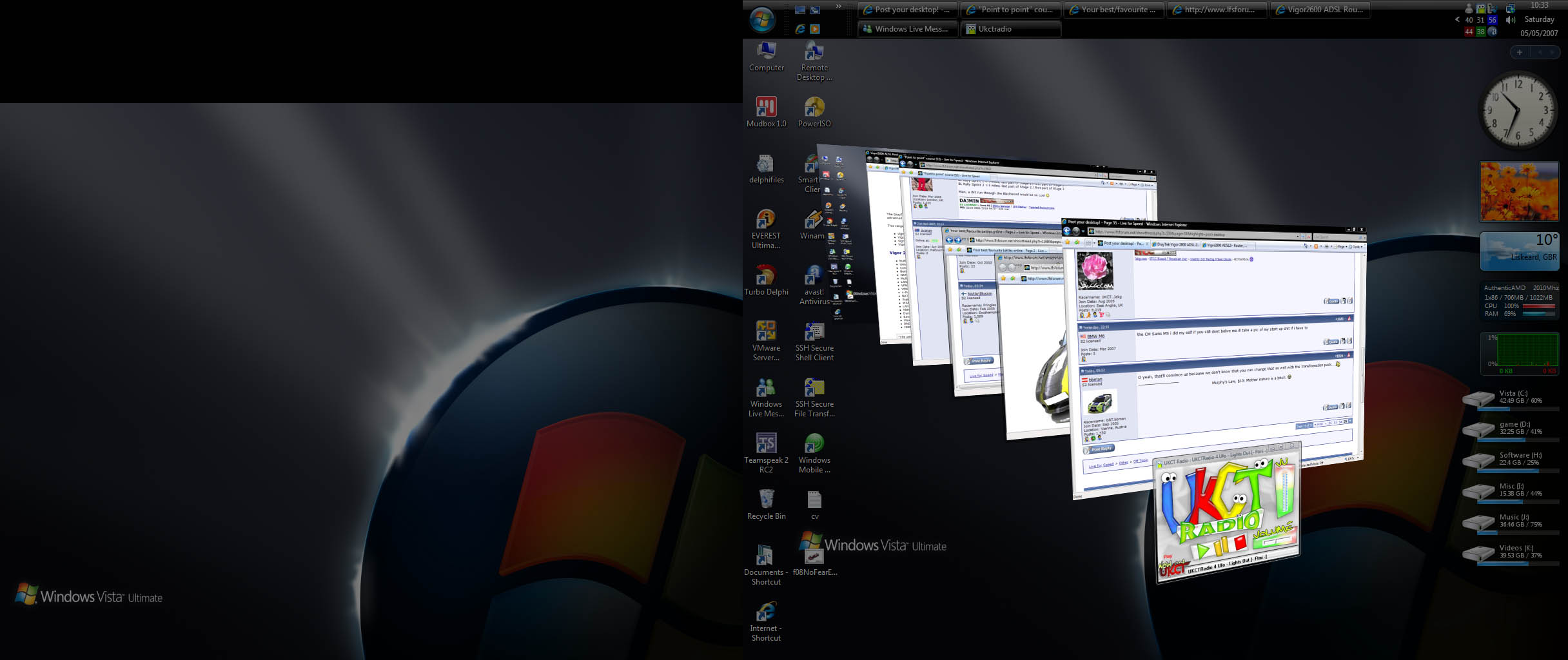
Task: Click Stop in UKCT Radio player
Action: (1239, 543)
